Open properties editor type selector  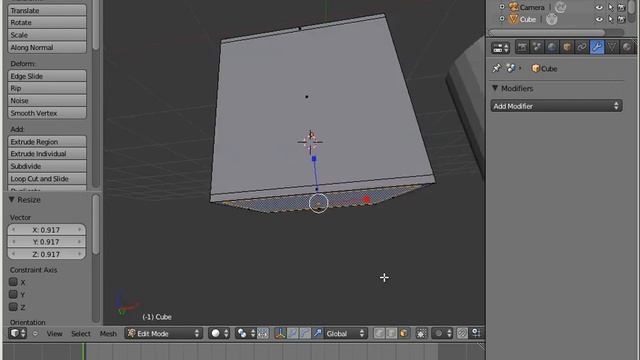(x=500, y=48)
